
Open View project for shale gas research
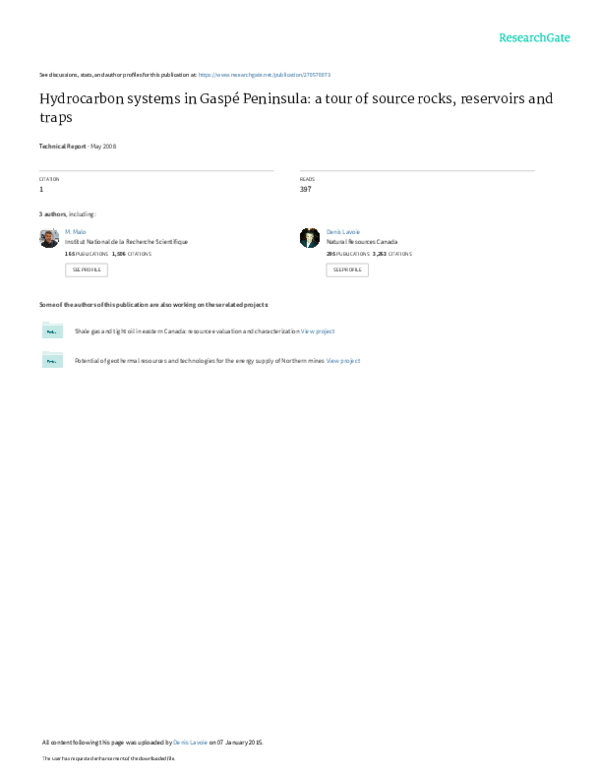pos(318,331)
